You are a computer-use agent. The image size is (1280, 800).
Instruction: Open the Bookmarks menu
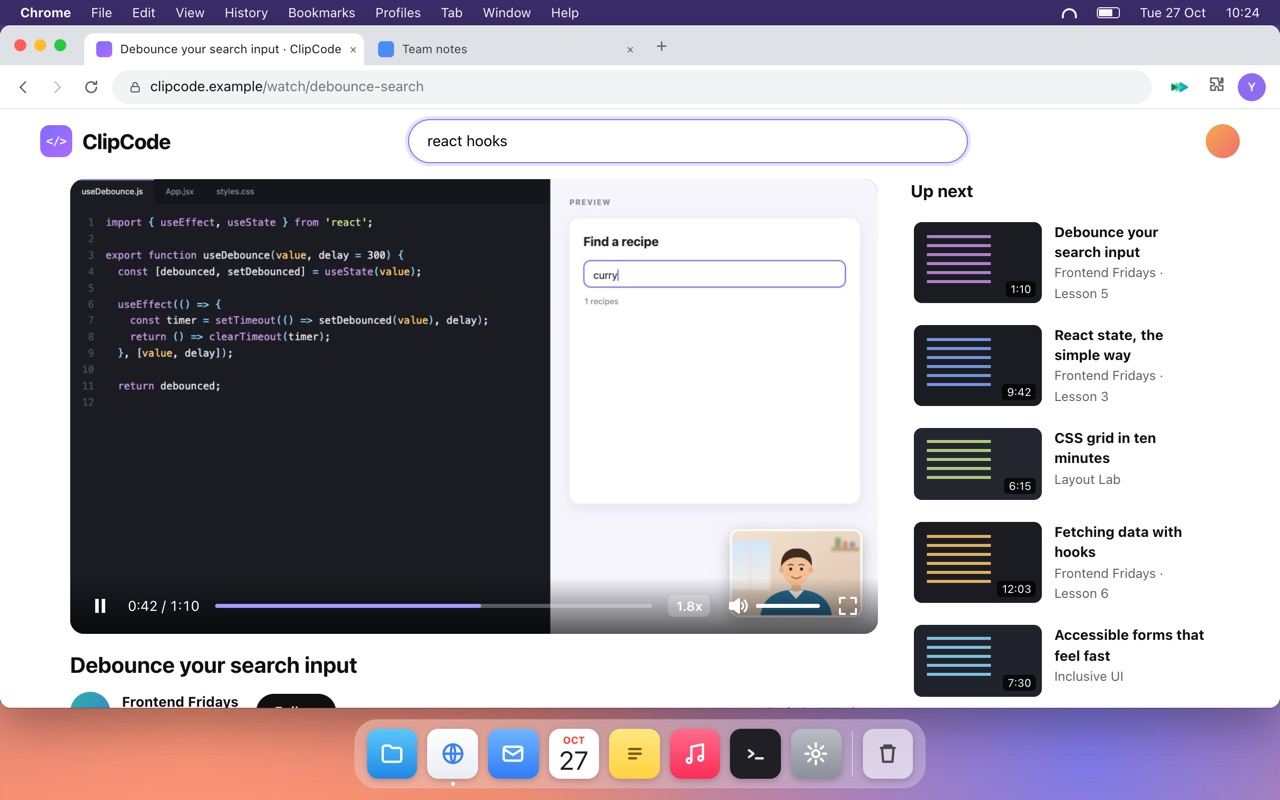coord(321,13)
